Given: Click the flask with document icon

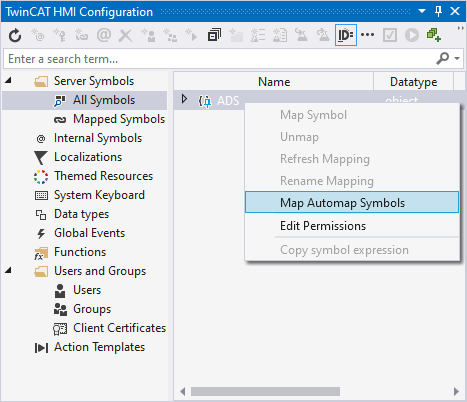Looking at the screenshot, I should 280,35.
